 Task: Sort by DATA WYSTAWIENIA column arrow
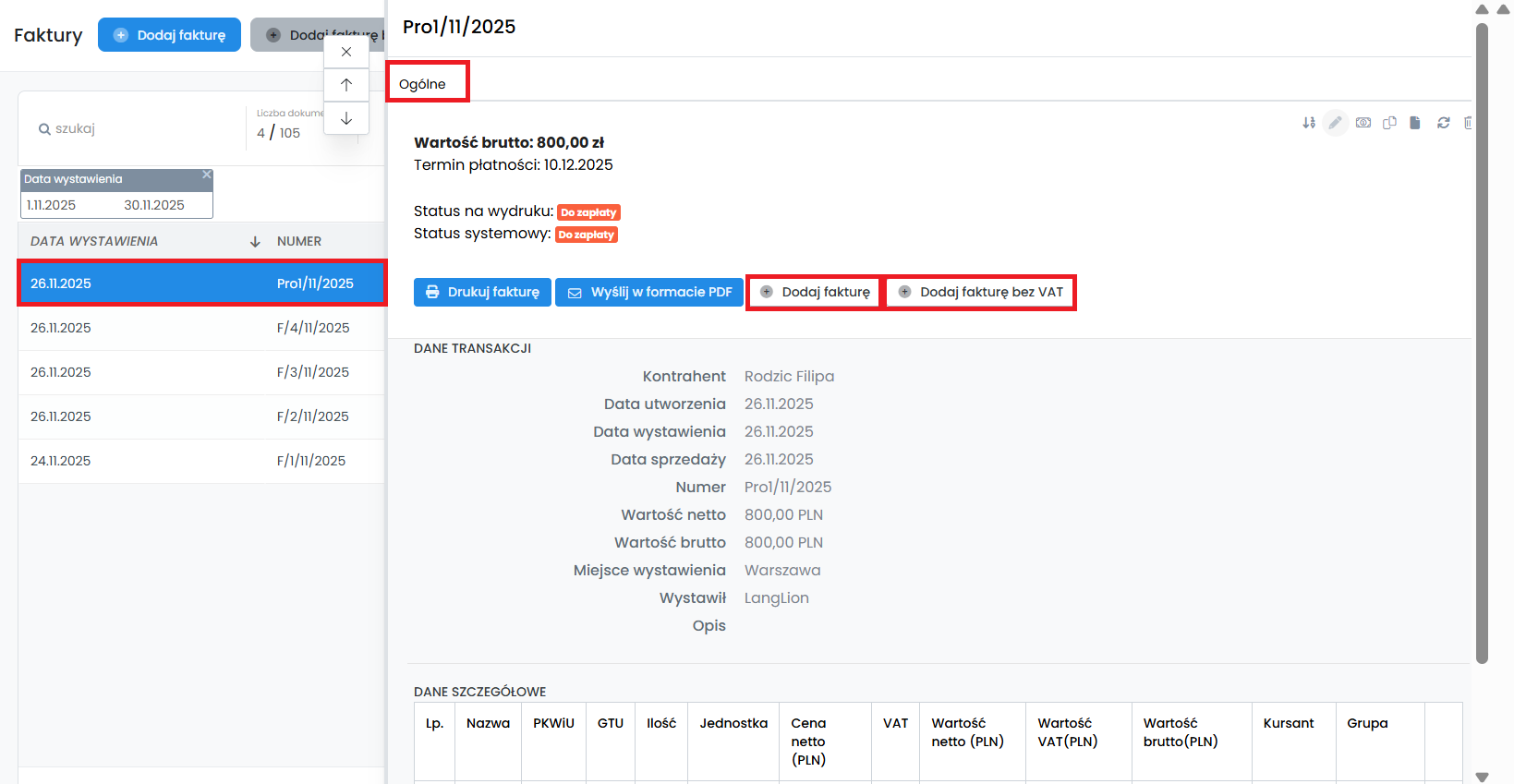coord(255,242)
